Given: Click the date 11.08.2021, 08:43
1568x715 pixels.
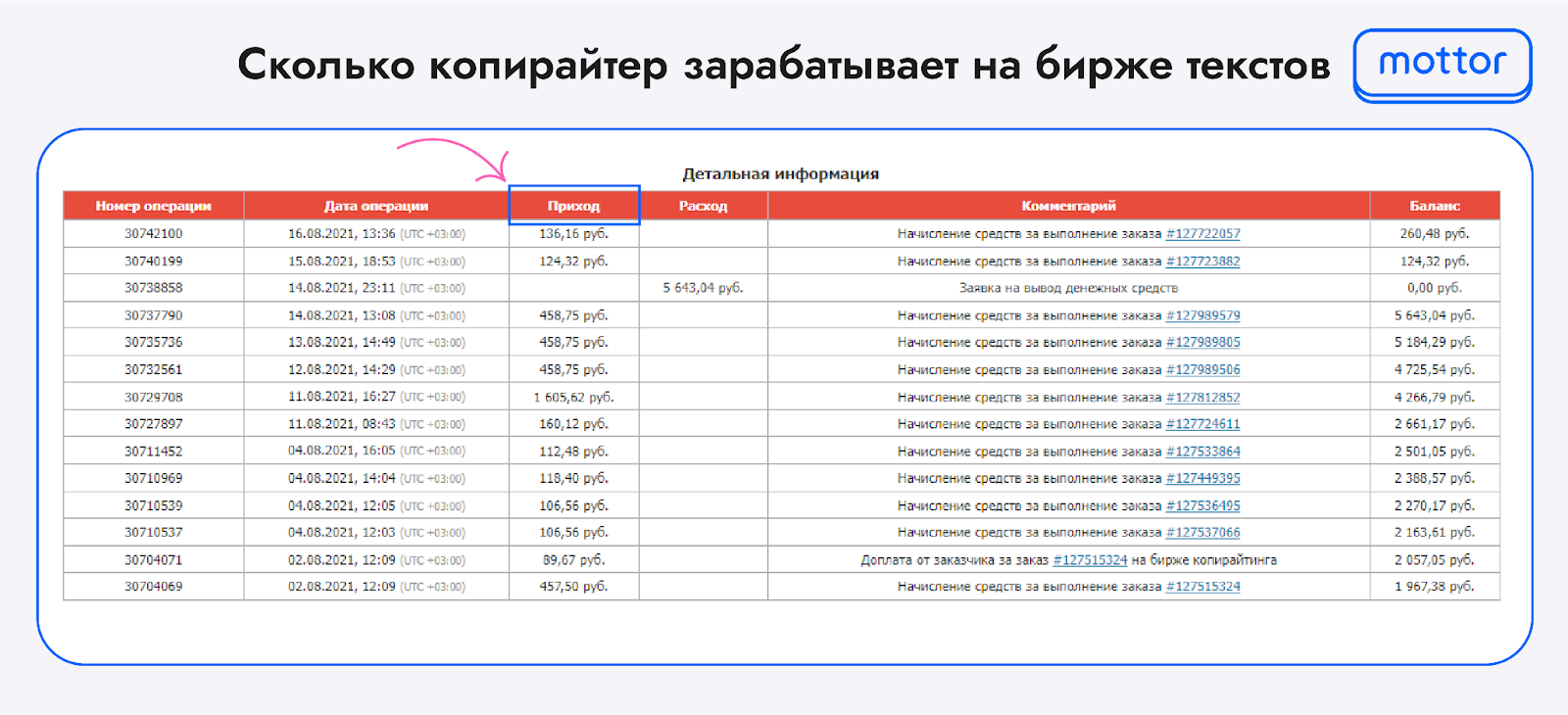Looking at the screenshot, I should tap(342, 424).
